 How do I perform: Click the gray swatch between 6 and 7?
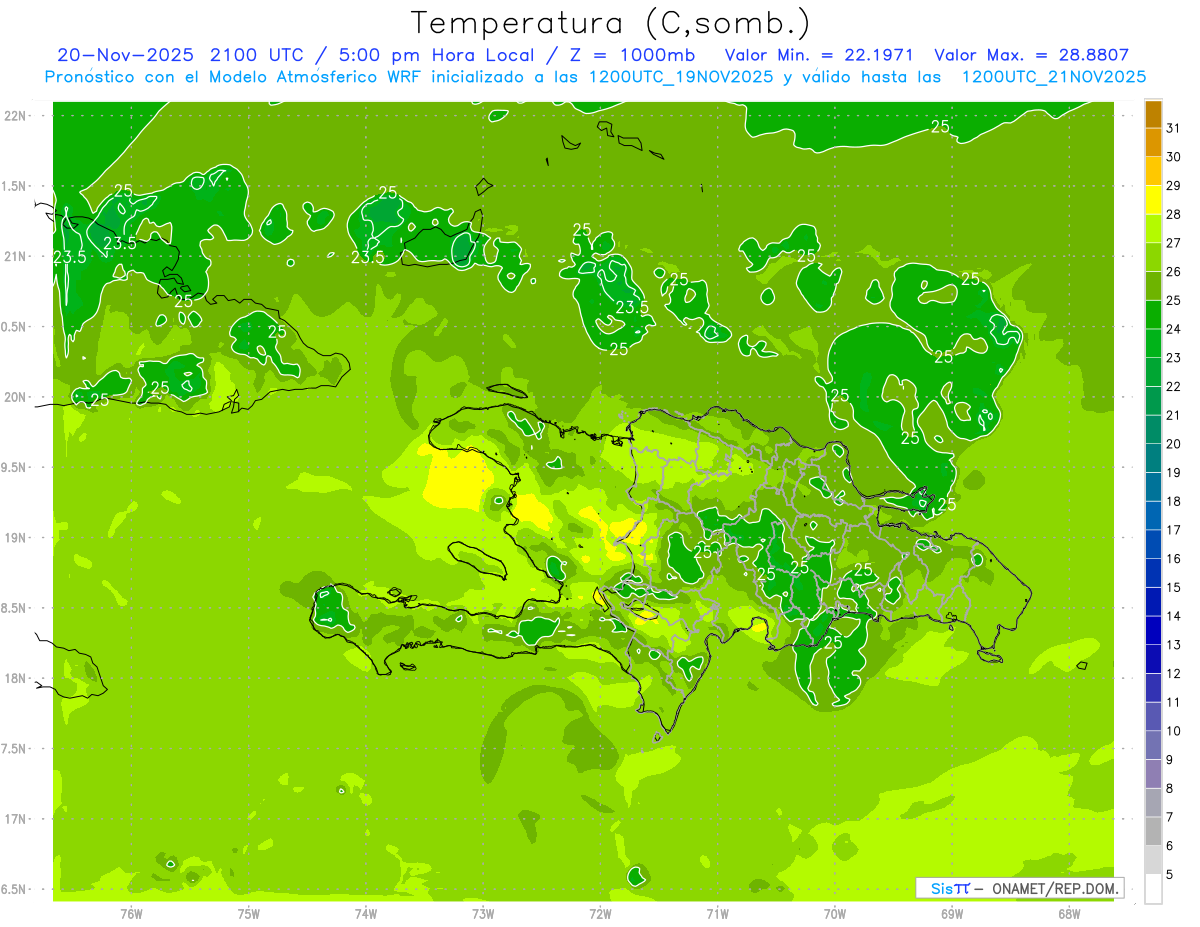click(x=1153, y=831)
